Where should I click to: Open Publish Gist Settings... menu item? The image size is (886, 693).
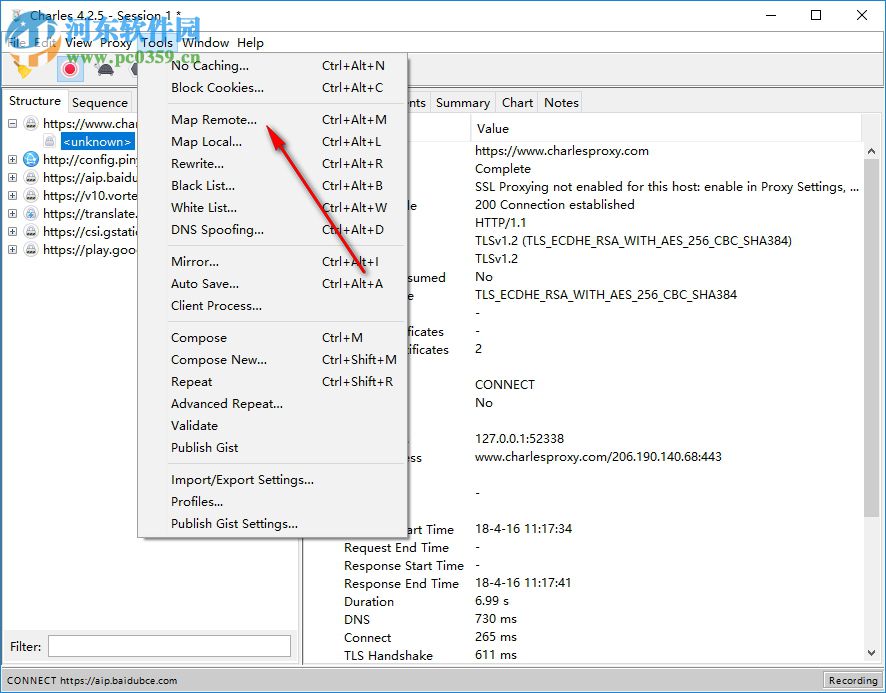pyautogui.click(x=272, y=524)
